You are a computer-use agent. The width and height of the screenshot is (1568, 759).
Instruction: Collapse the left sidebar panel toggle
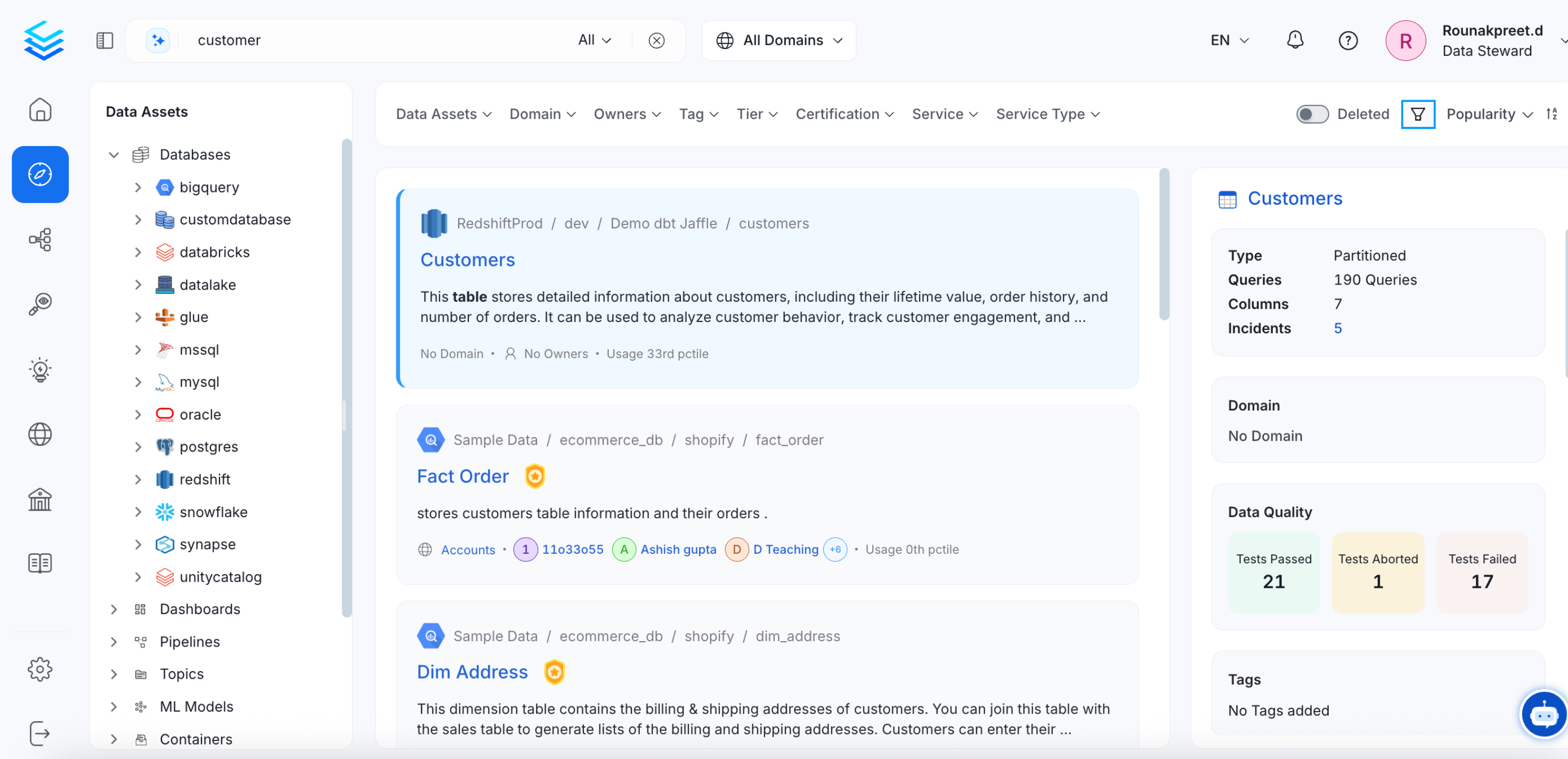tap(105, 40)
